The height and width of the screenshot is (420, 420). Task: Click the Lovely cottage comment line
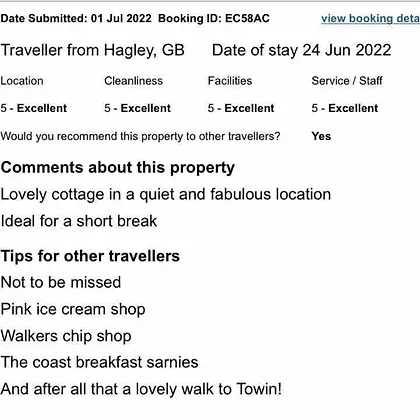click(166, 195)
